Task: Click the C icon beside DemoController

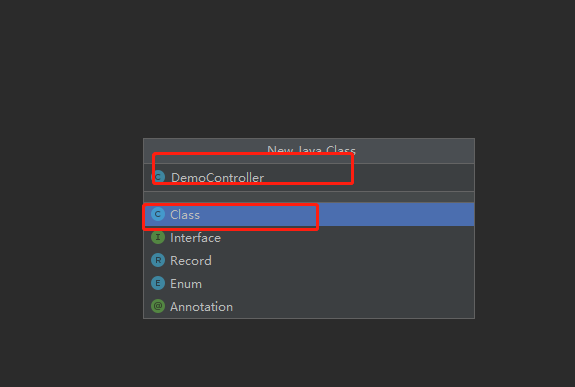Action: 158,177
